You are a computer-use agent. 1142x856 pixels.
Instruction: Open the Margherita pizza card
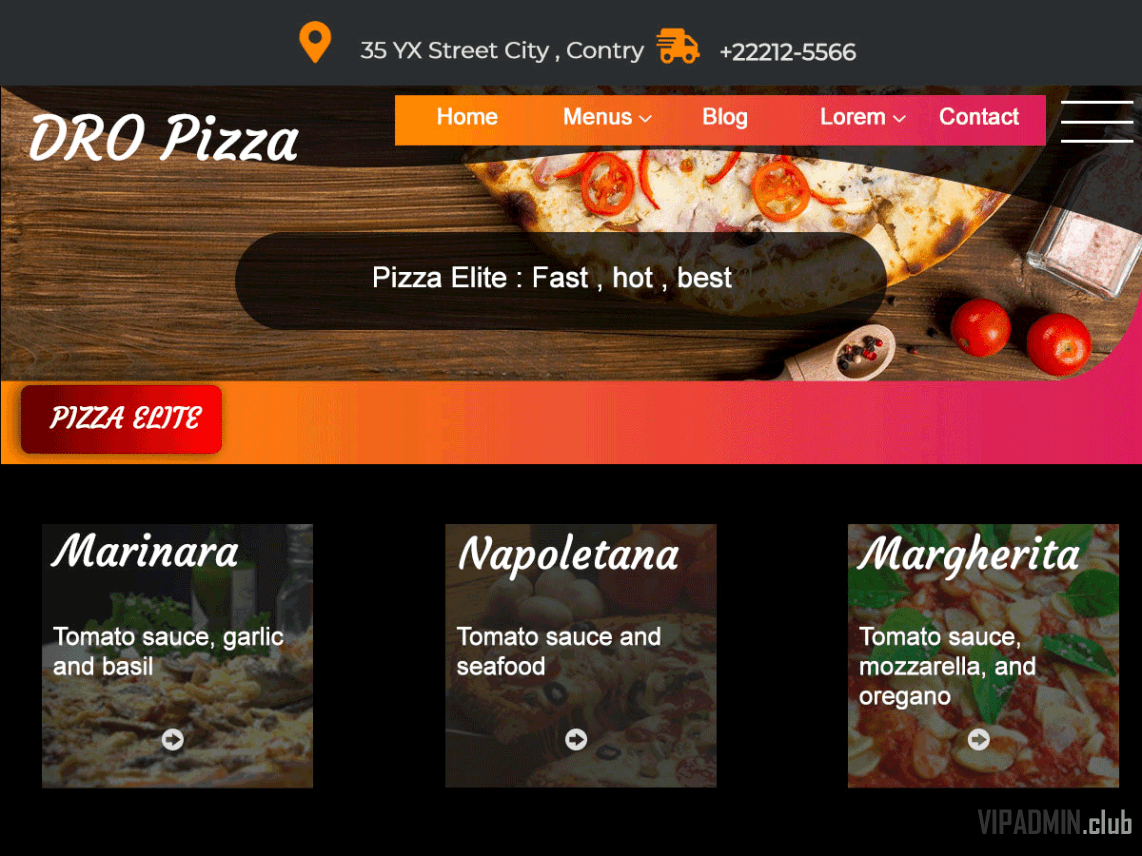pyautogui.click(x=983, y=656)
